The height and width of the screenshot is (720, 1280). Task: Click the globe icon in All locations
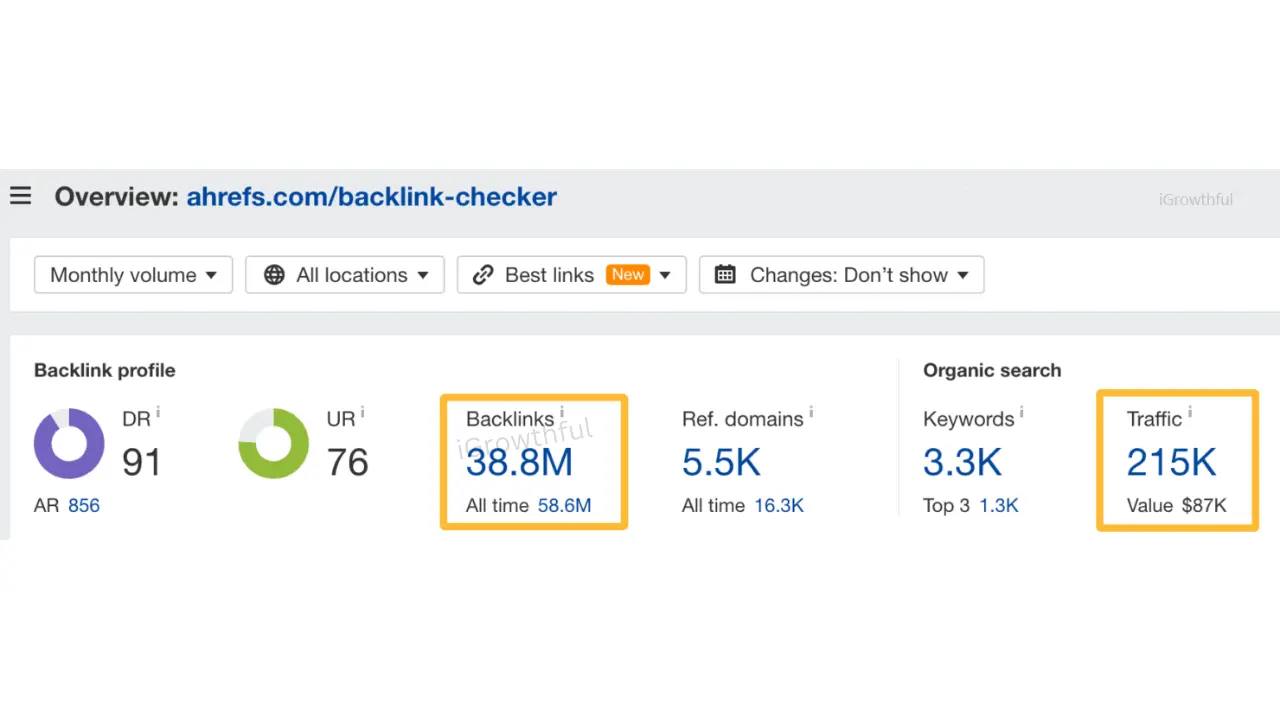pyautogui.click(x=274, y=275)
